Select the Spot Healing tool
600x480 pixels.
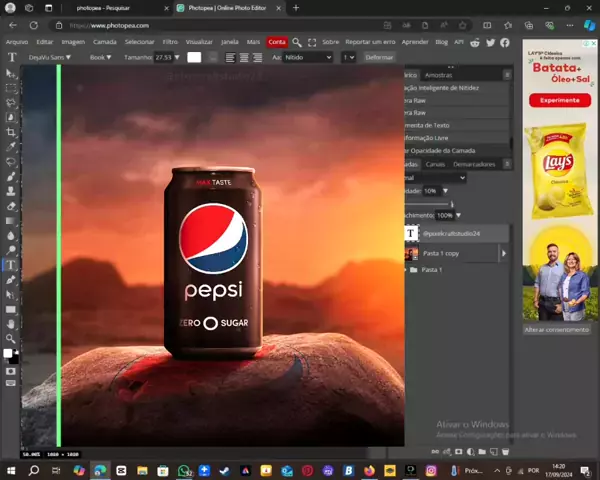tap(11, 162)
